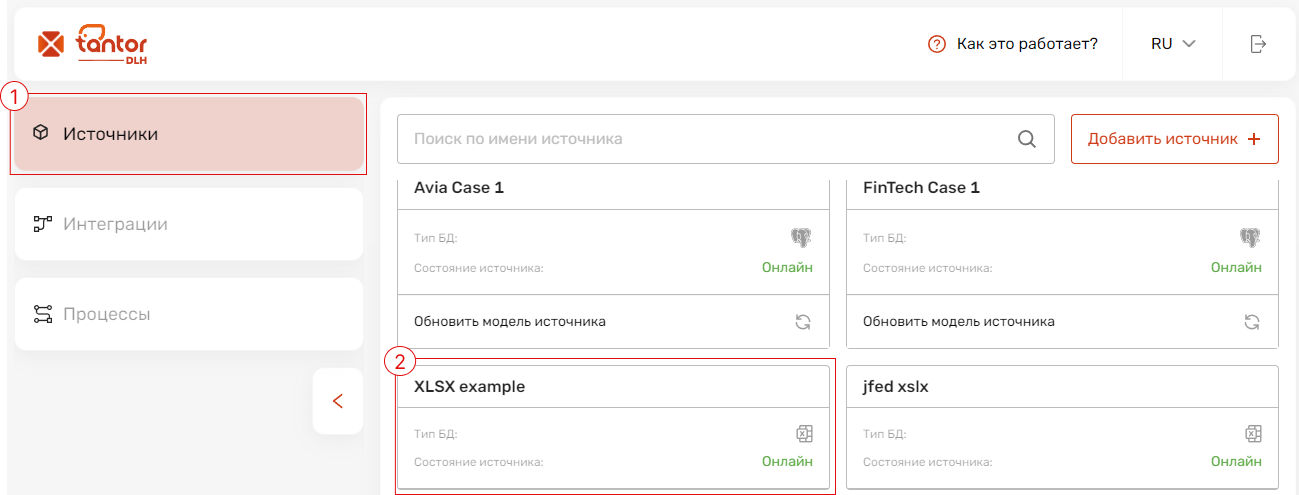Open the jfed xslx source card
Screen dimensions: 1299x495
point(1063,427)
